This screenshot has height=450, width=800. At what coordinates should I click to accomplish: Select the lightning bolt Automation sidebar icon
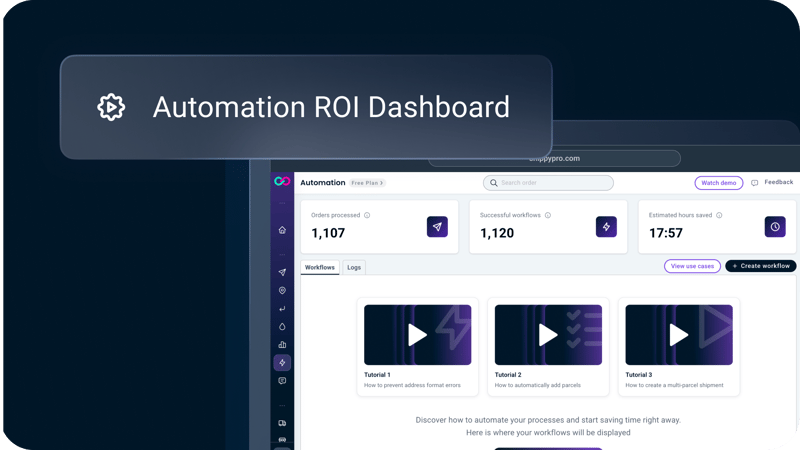point(282,363)
